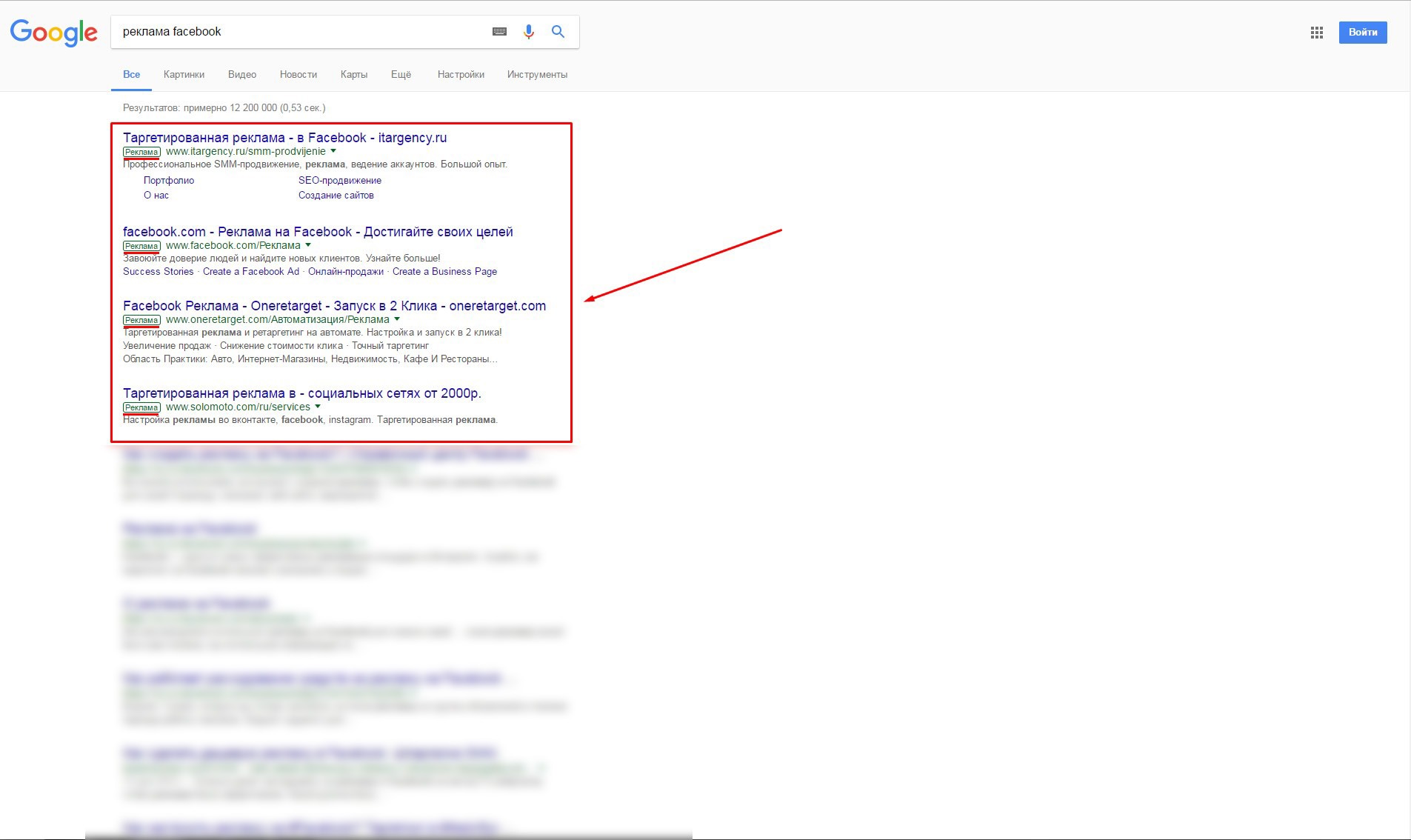Open the Create a Business Page sitelink
1411x840 pixels.
coord(444,272)
